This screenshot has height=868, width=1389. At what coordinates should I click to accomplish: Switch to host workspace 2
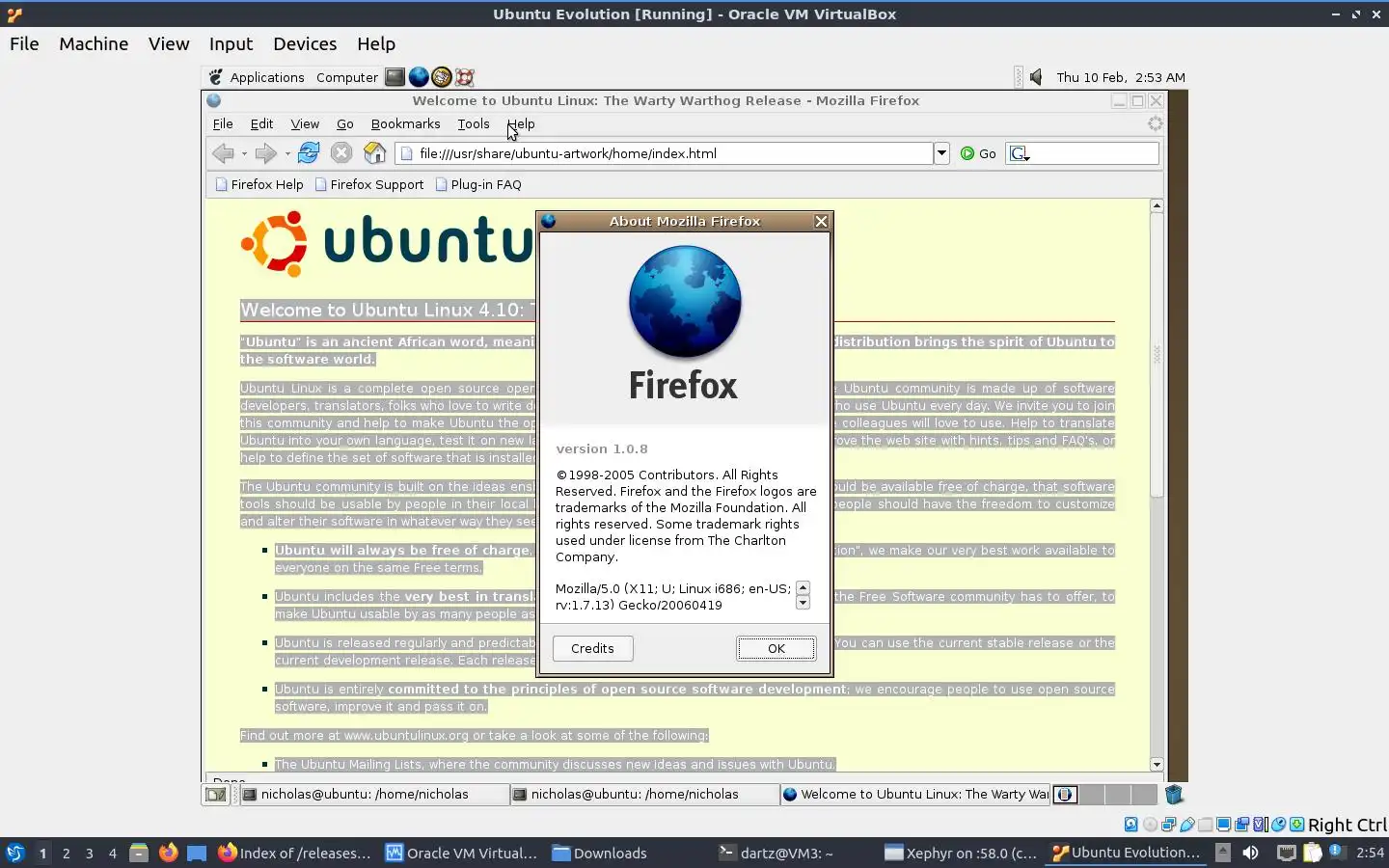[x=66, y=853]
